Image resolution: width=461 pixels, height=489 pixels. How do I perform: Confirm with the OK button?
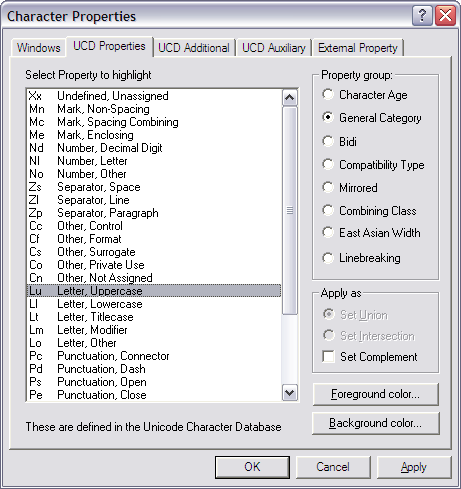[x=252, y=467]
